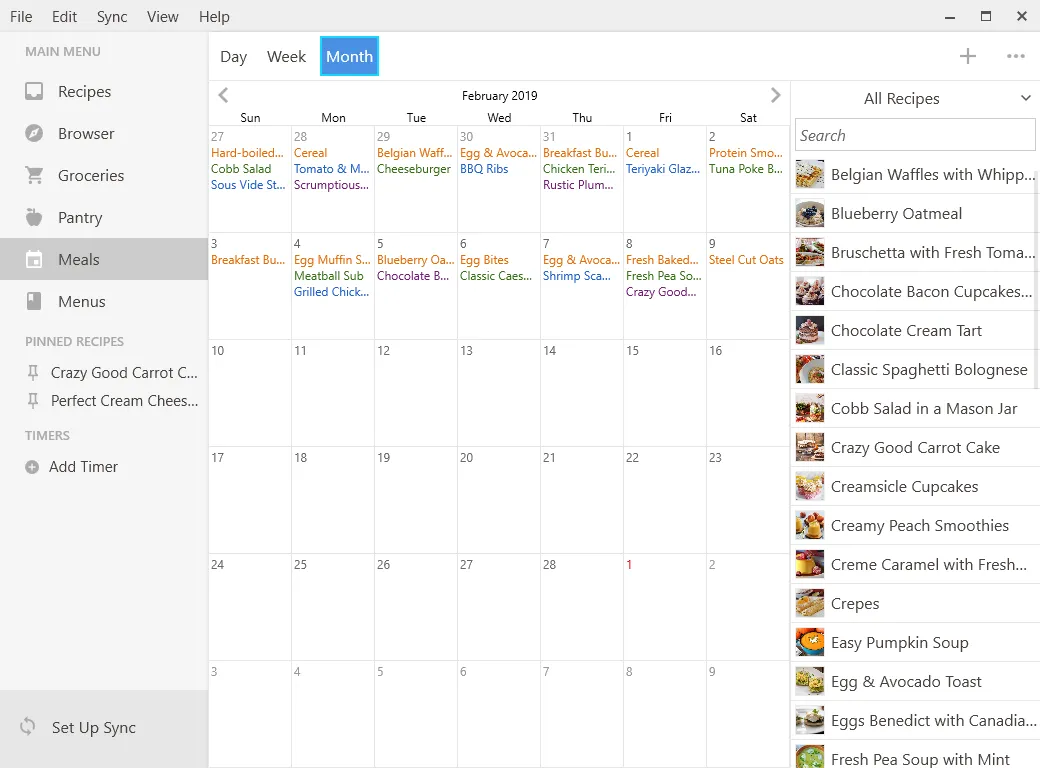Screen dimensions: 1040x768
Task: Expand the All Recipes dropdown
Action: (1025, 98)
